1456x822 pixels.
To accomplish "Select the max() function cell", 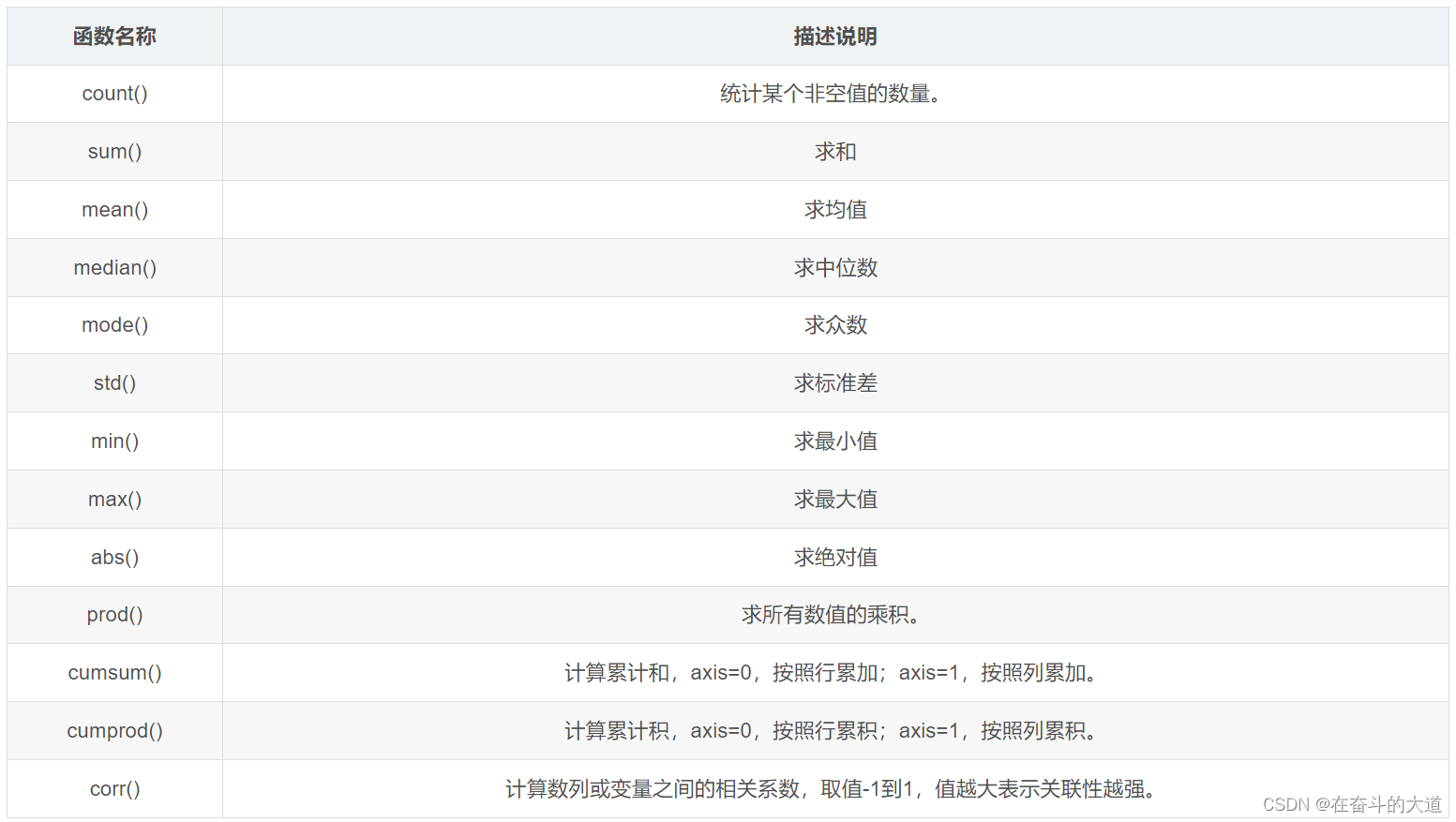I will (x=114, y=500).
